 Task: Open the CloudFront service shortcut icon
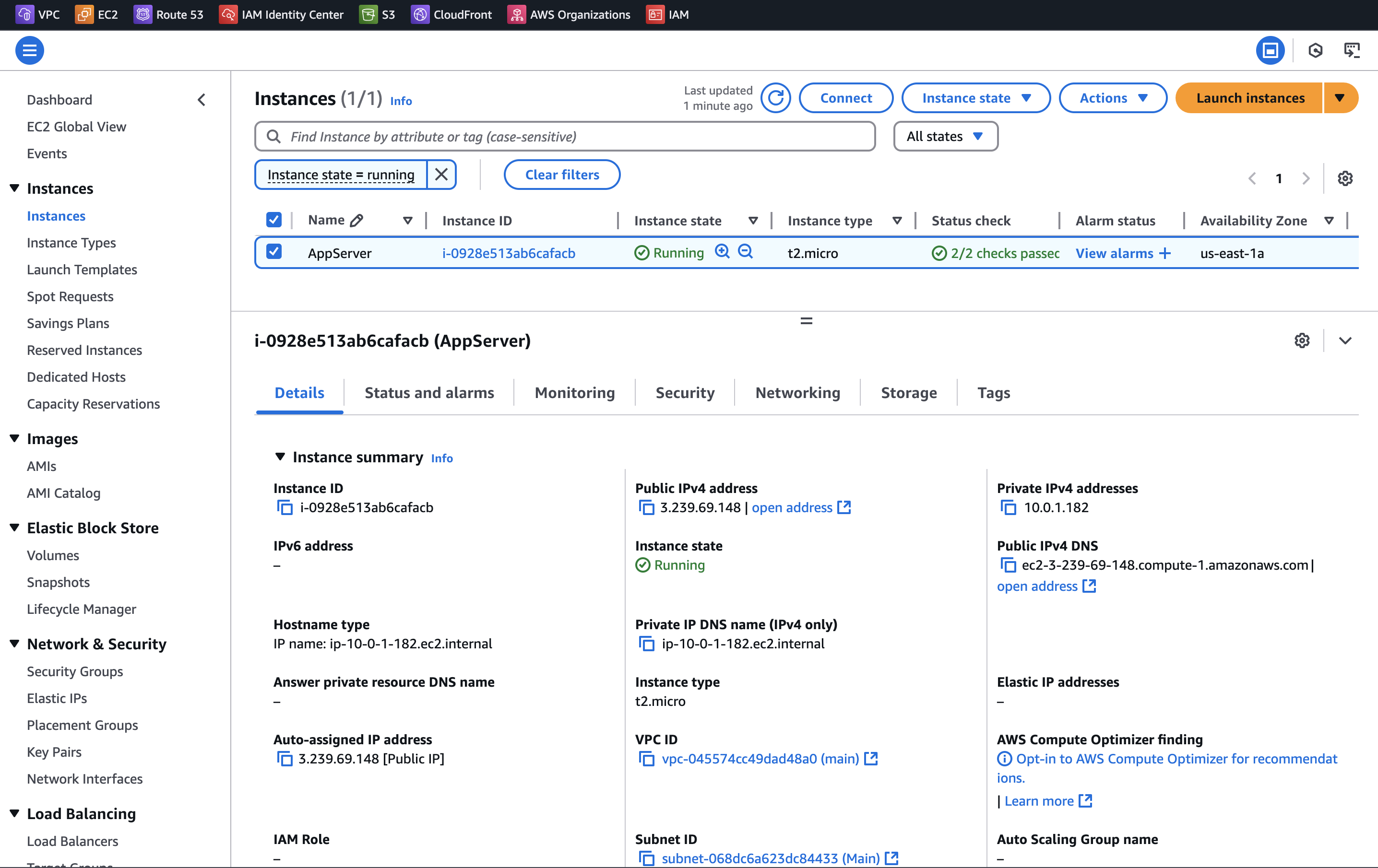coord(420,14)
